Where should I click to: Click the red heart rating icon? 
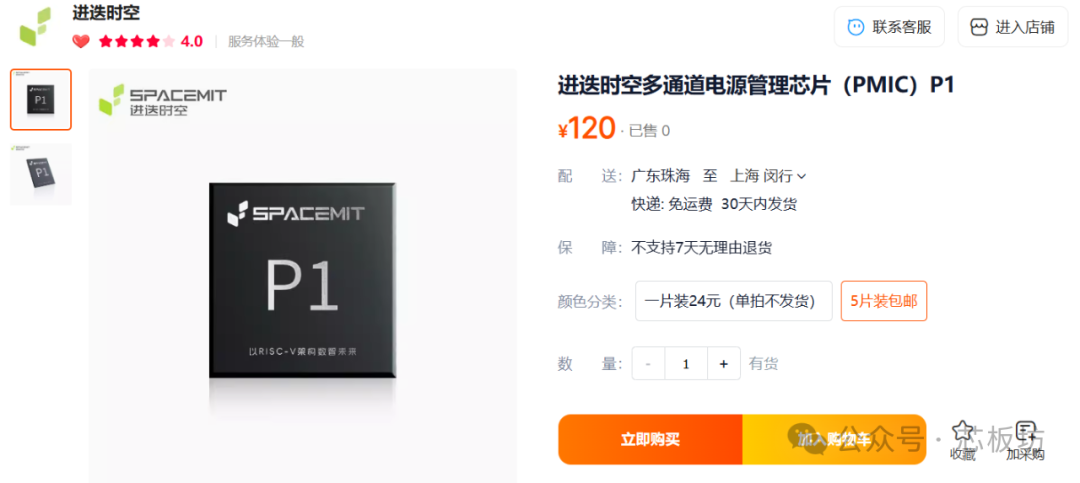click(x=81, y=41)
